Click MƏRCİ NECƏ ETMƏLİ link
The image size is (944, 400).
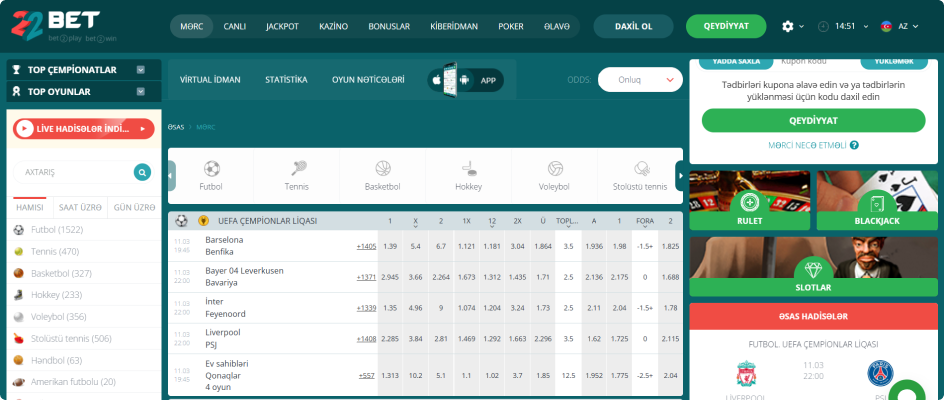[x=807, y=145]
